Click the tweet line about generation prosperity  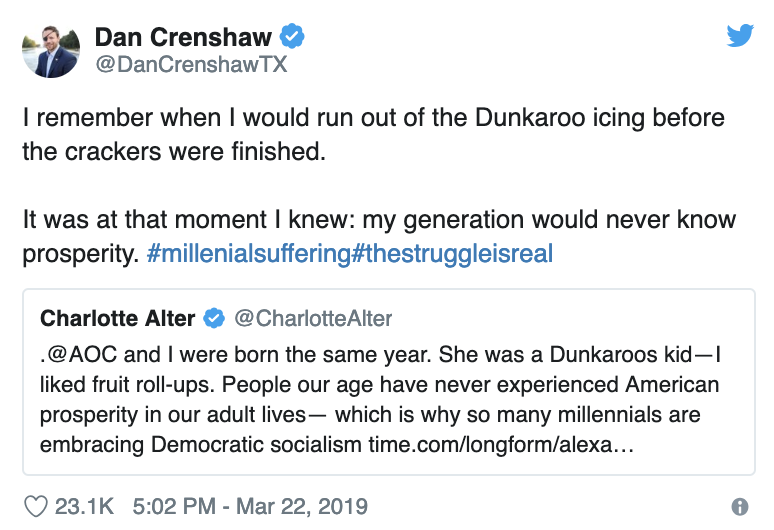(x=379, y=236)
